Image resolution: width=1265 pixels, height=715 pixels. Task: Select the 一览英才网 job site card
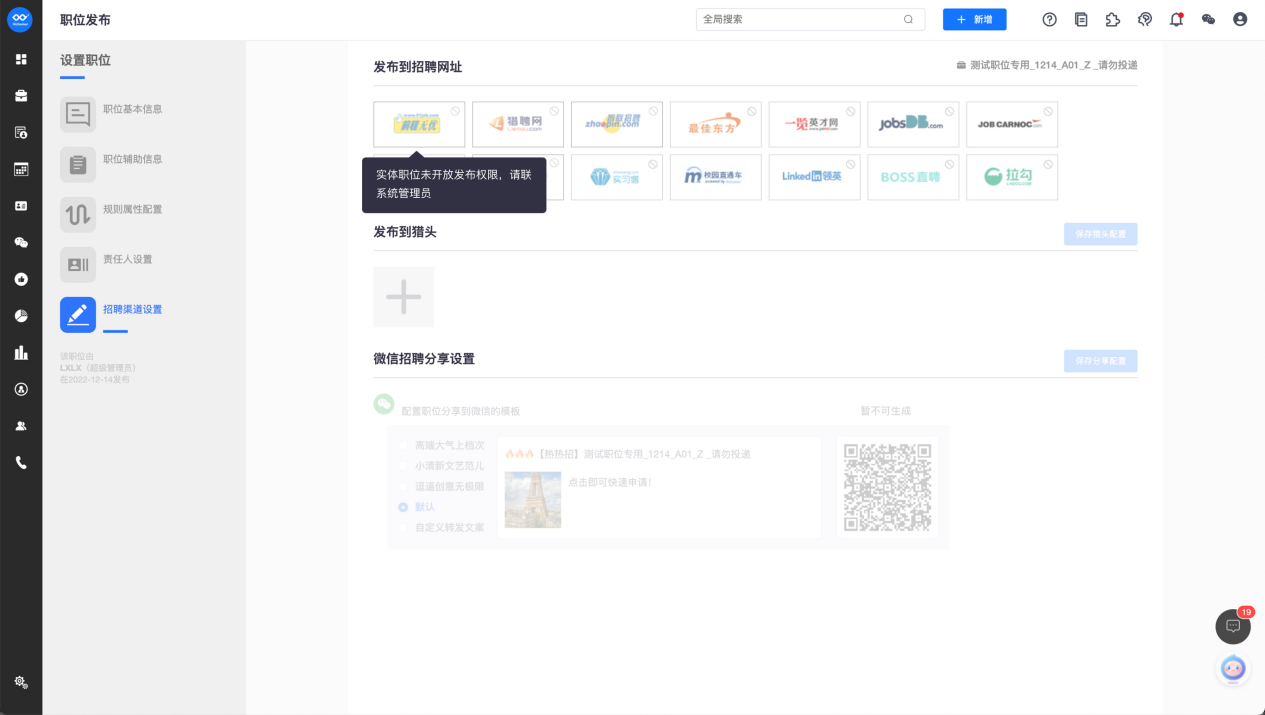[814, 124]
